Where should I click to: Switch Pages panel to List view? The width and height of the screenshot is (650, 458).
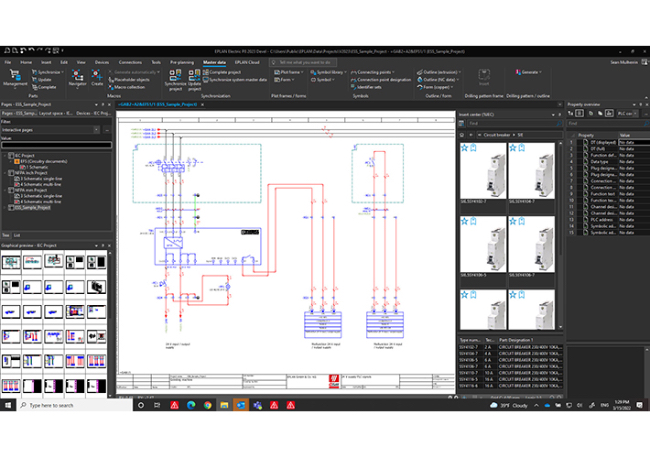17,235
